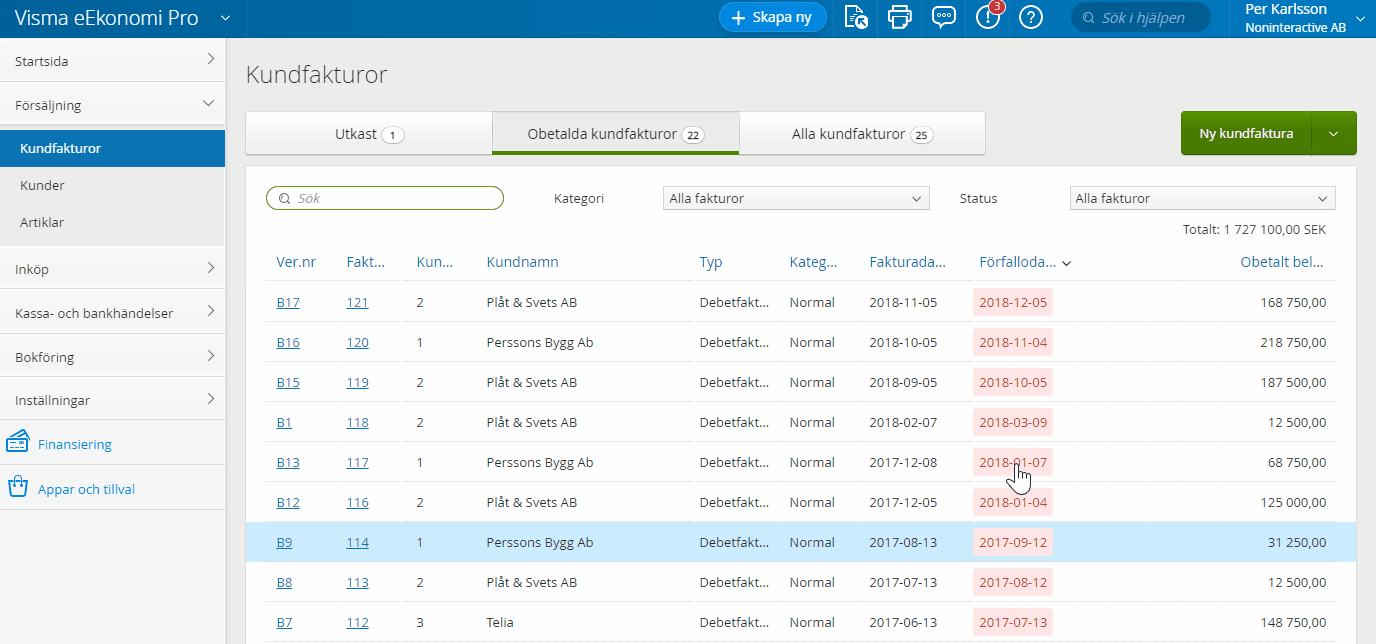Open the Ny kundfaktura split arrow menu

[1333, 133]
